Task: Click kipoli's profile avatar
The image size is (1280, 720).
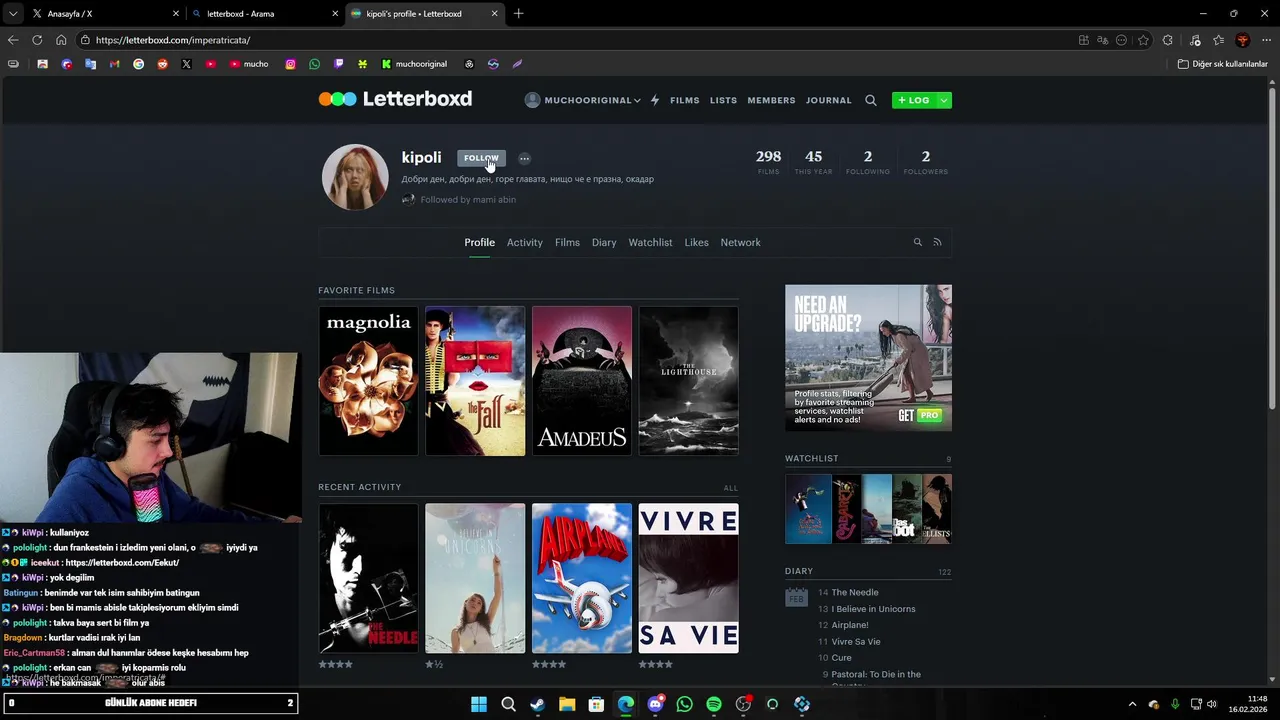Action: [355, 177]
